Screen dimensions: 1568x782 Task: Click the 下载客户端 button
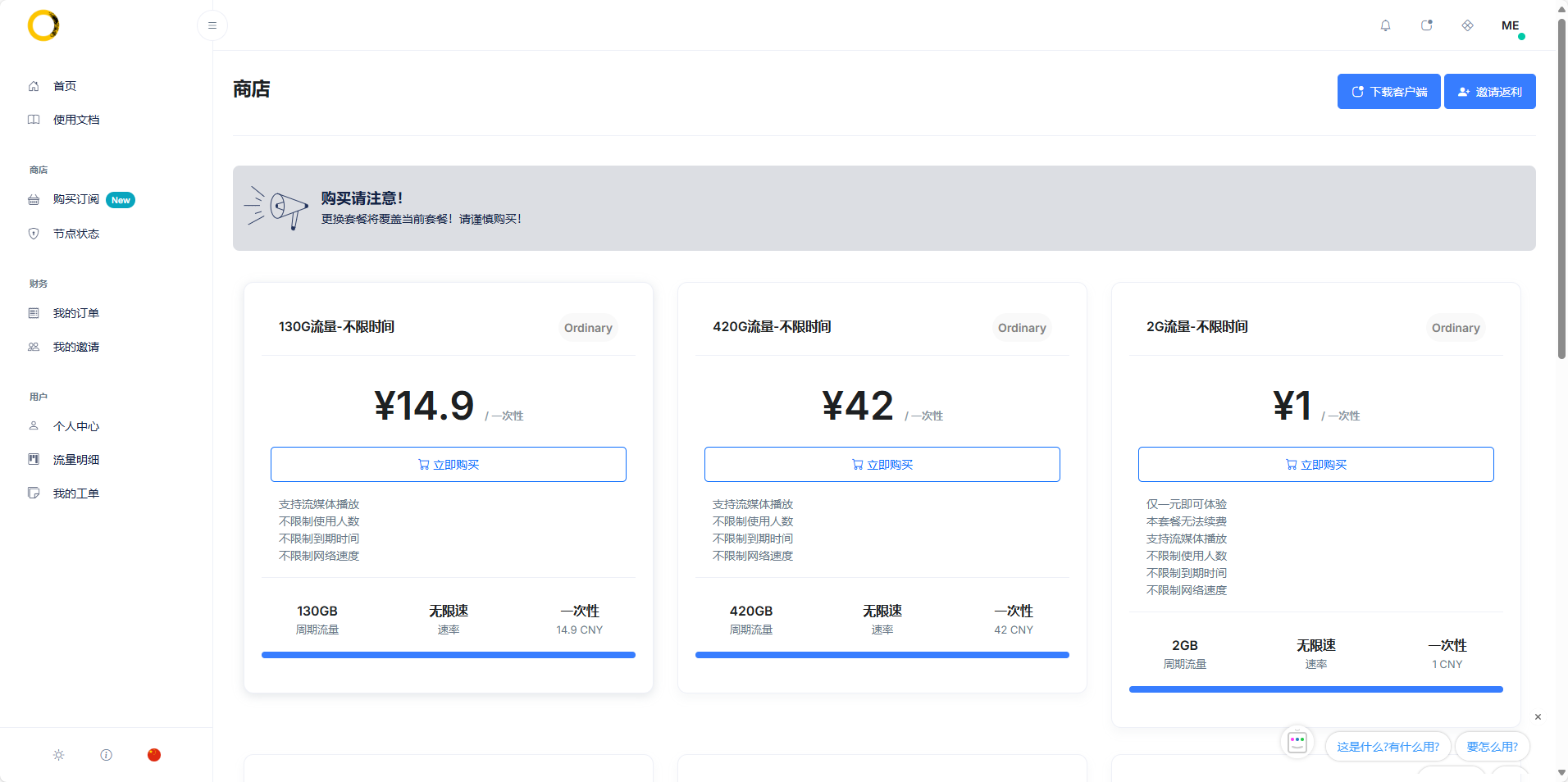coord(1388,92)
